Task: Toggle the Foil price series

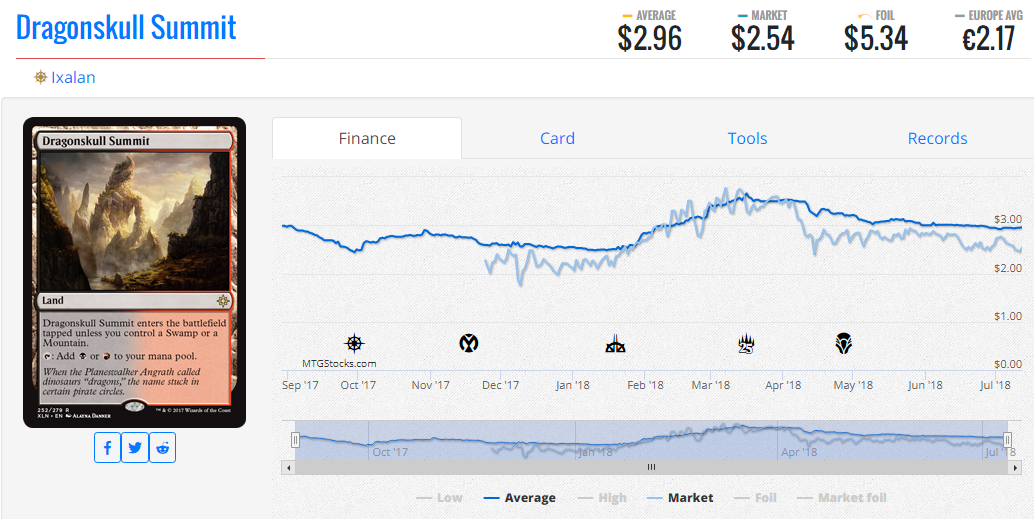Action: click(755, 498)
